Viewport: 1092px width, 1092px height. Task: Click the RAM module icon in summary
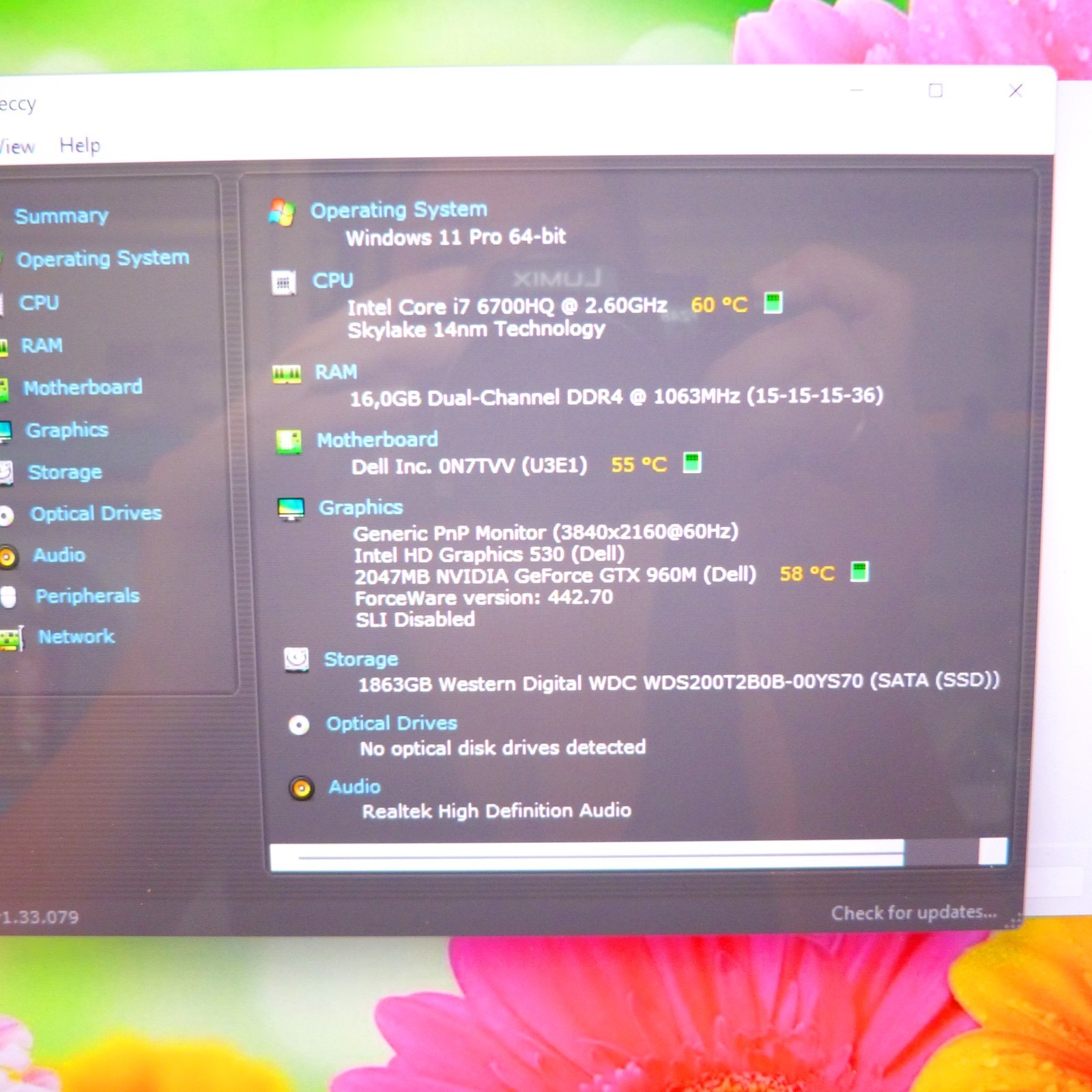click(287, 374)
